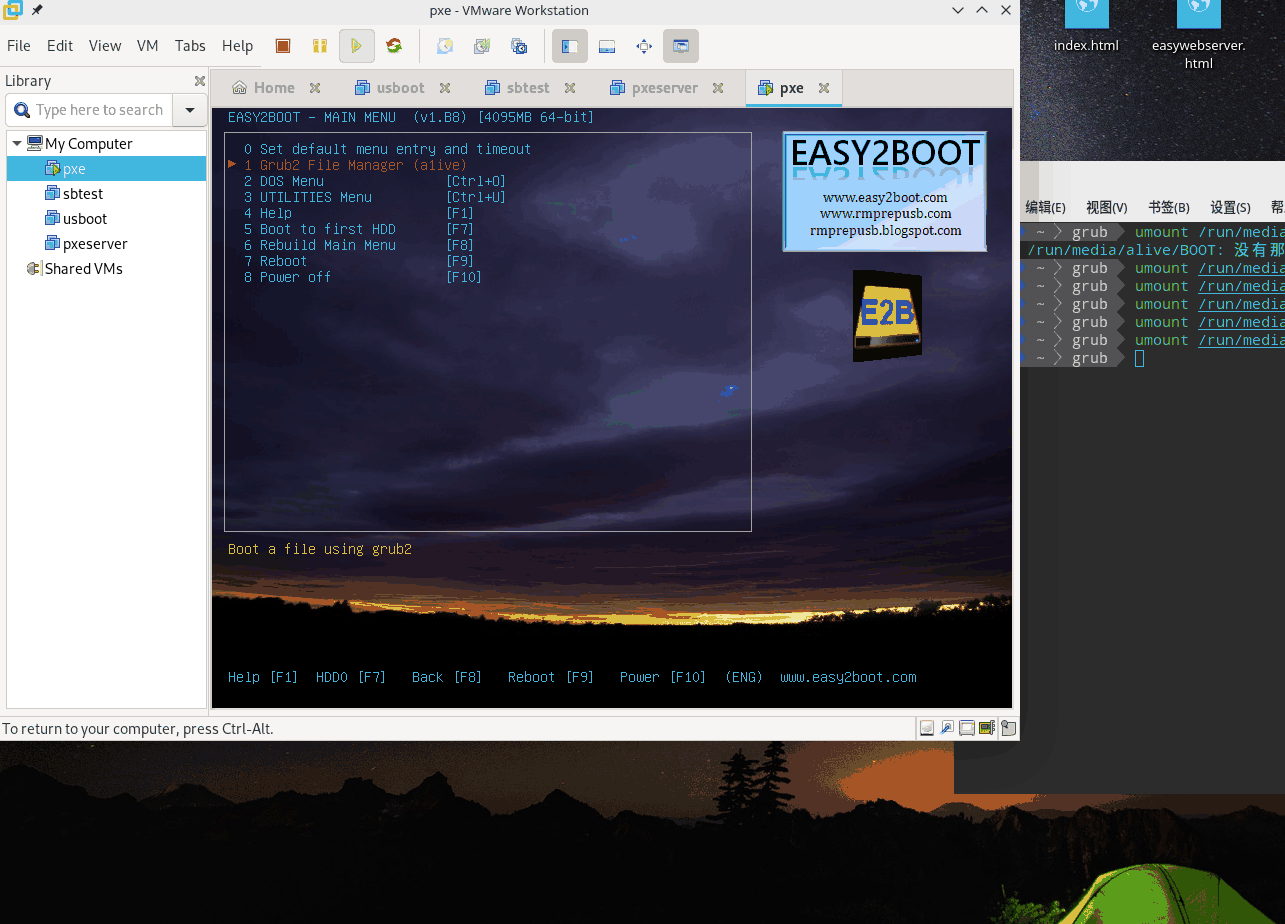
Task: Click the E2B drive icon graphic
Action: click(x=887, y=315)
